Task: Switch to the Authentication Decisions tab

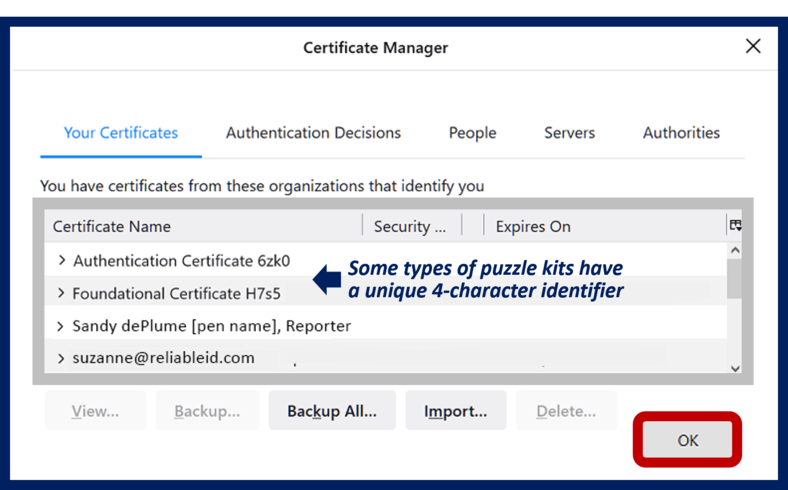Action: point(313,133)
